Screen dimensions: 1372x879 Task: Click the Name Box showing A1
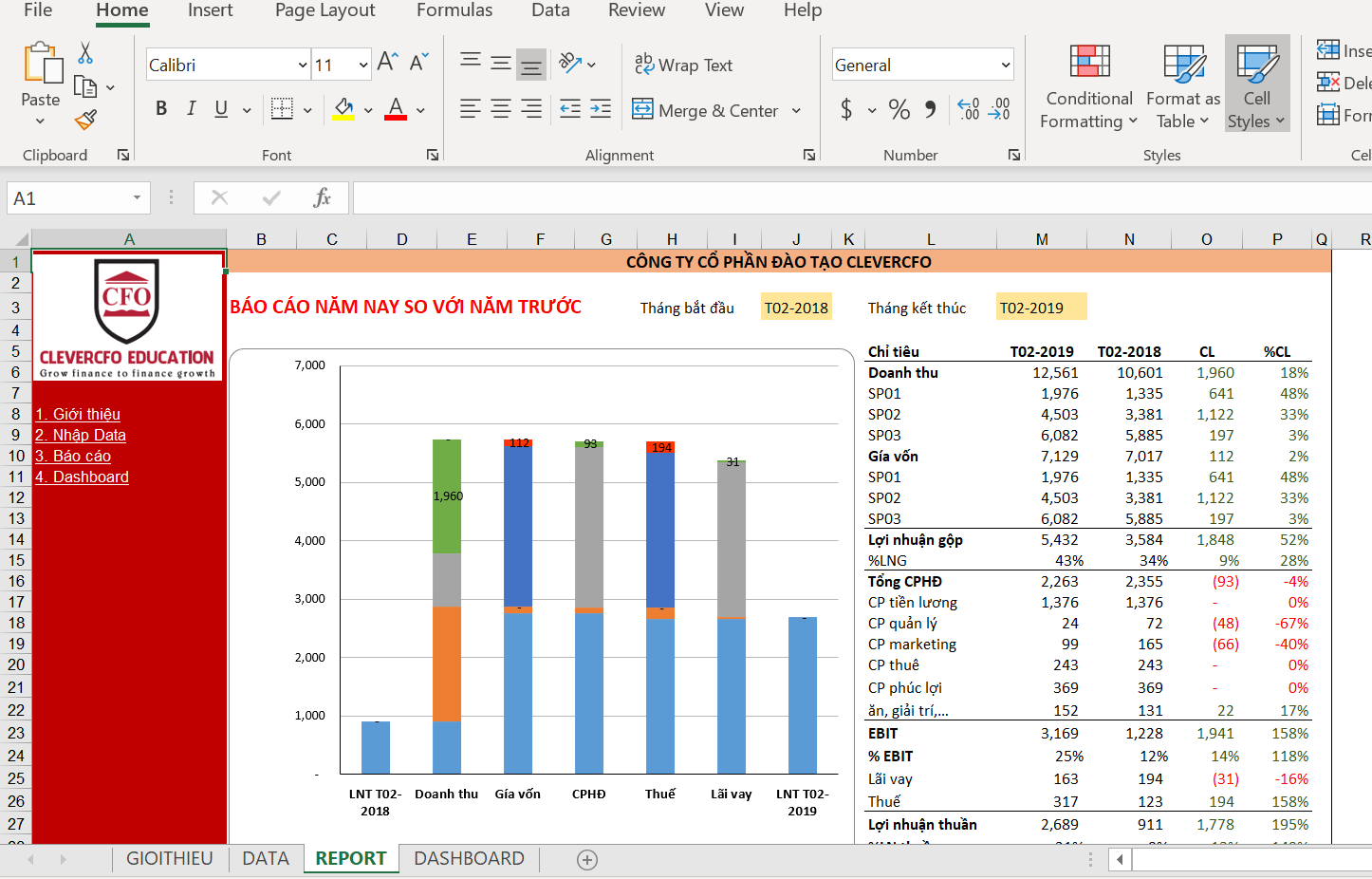(66, 198)
